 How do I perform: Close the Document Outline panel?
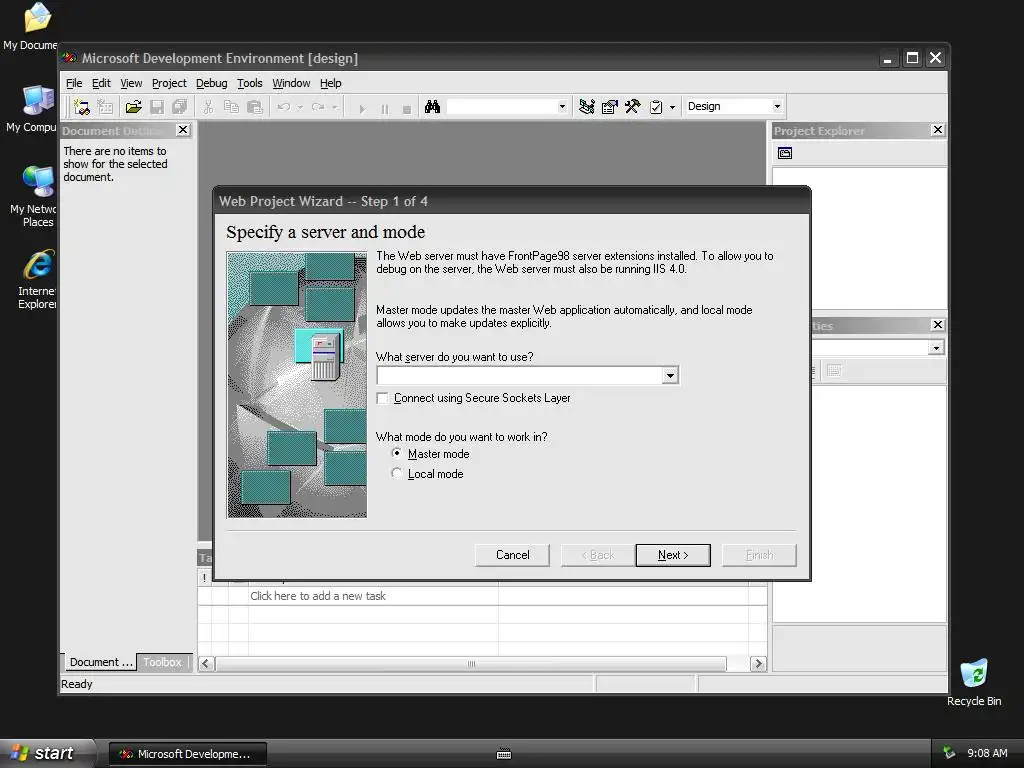(x=183, y=130)
